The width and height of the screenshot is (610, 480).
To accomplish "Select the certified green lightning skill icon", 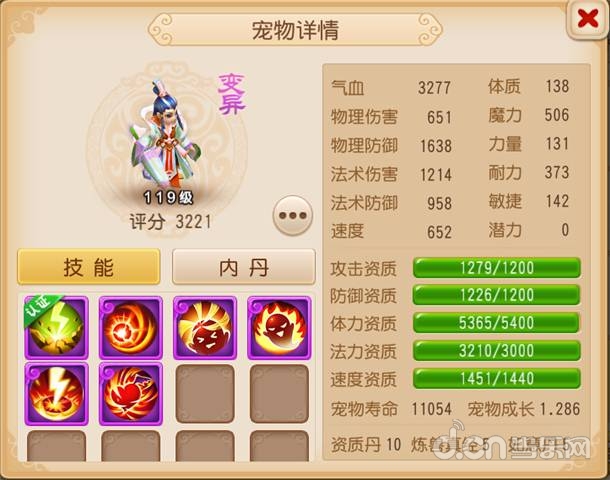I will (x=56, y=328).
